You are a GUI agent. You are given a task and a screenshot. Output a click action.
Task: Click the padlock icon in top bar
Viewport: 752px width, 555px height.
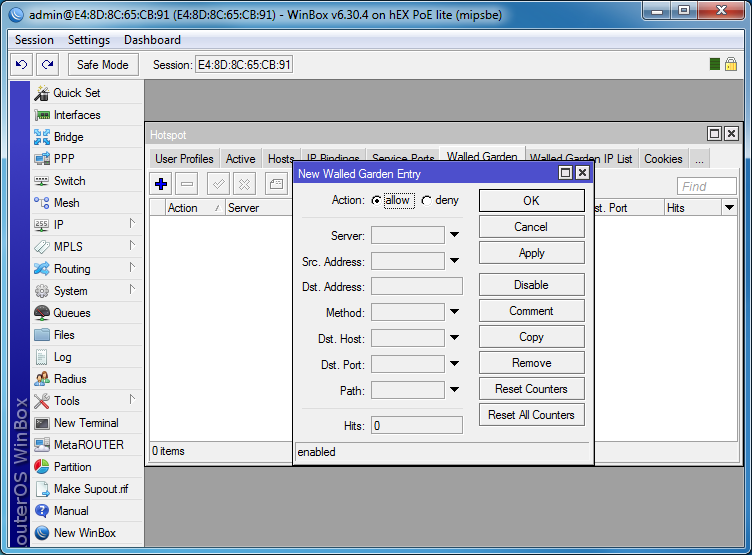tap(731, 64)
